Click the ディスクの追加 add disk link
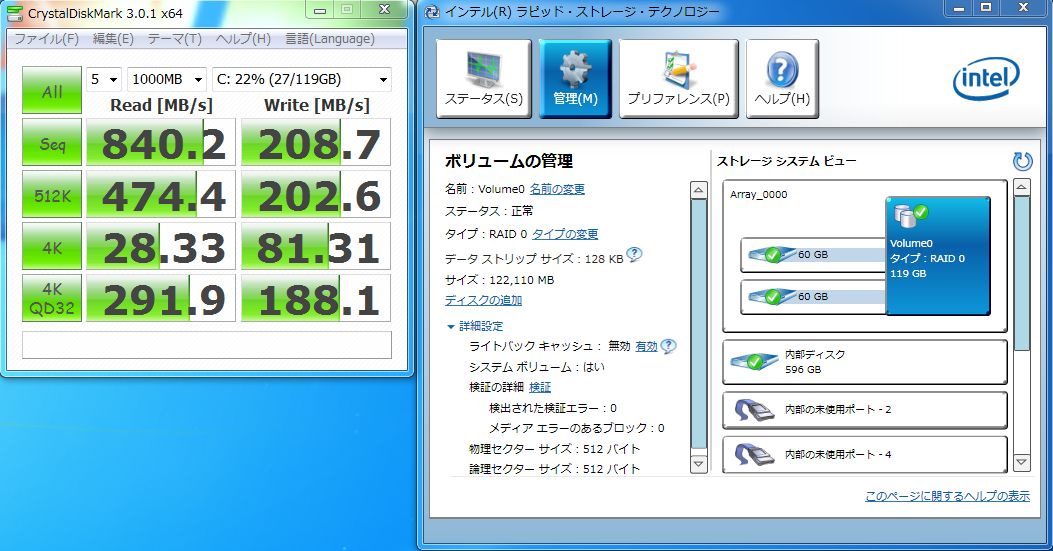Image resolution: width=1053 pixels, height=551 pixels. 483,300
